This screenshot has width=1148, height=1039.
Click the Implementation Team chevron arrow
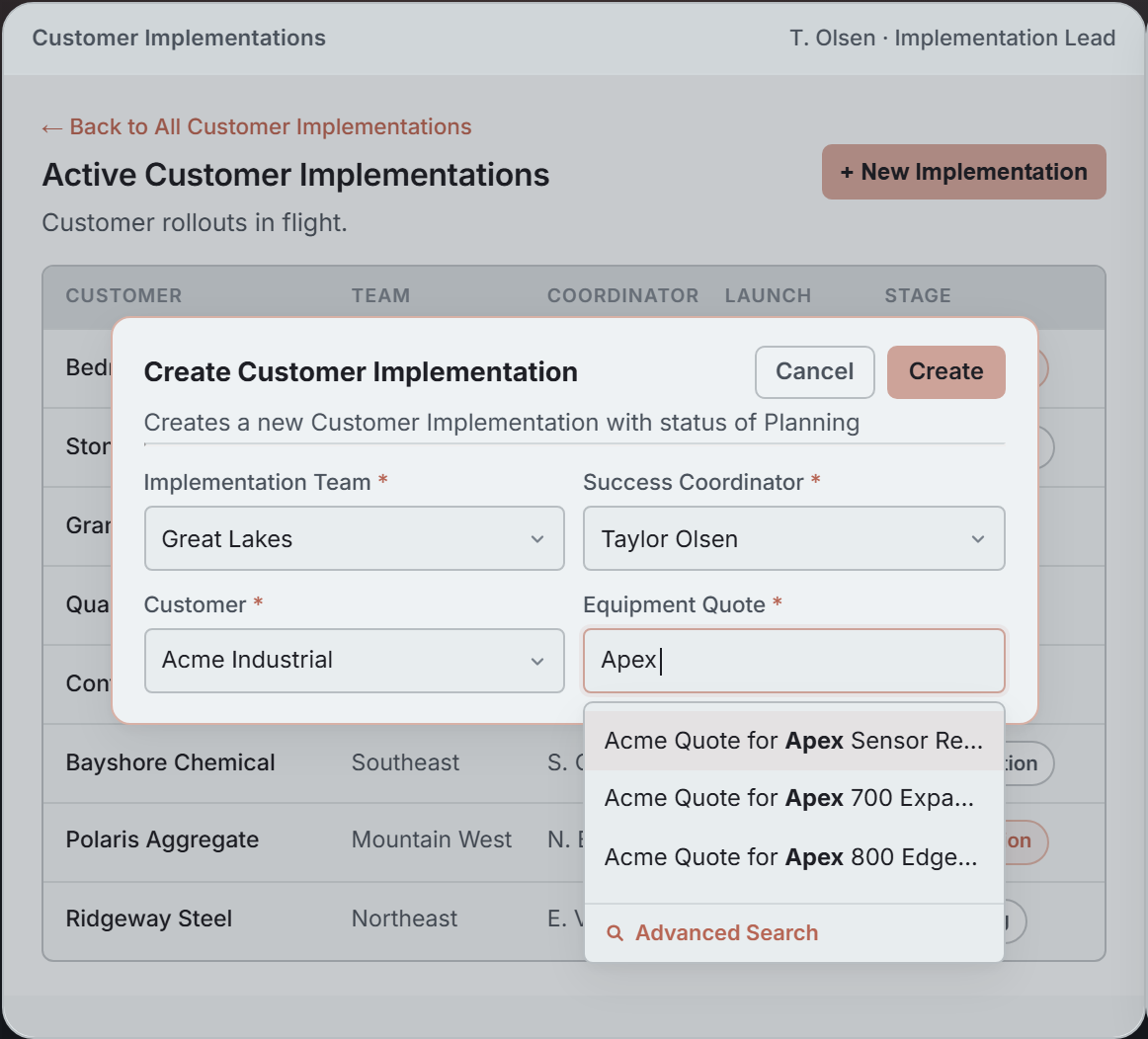[x=537, y=539]
